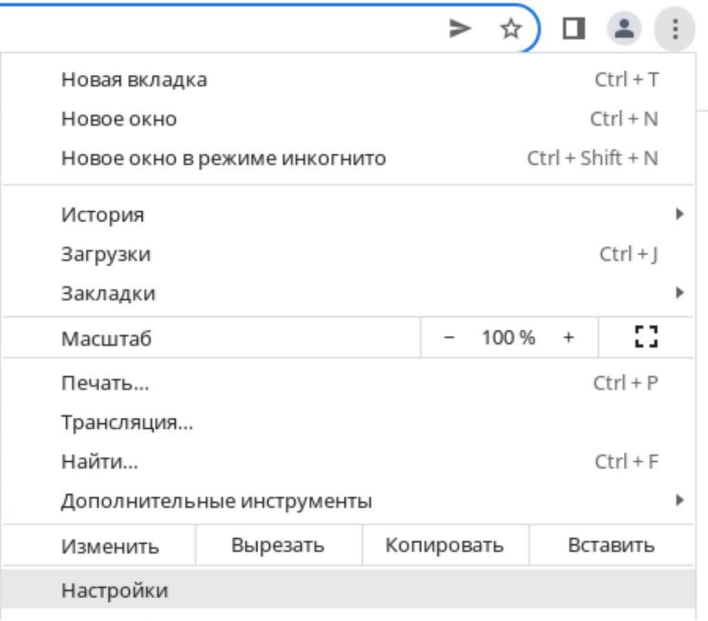Click the Копировать button
Screen dimensions: 708x621
pyautogui.click(x=445, y=545)
